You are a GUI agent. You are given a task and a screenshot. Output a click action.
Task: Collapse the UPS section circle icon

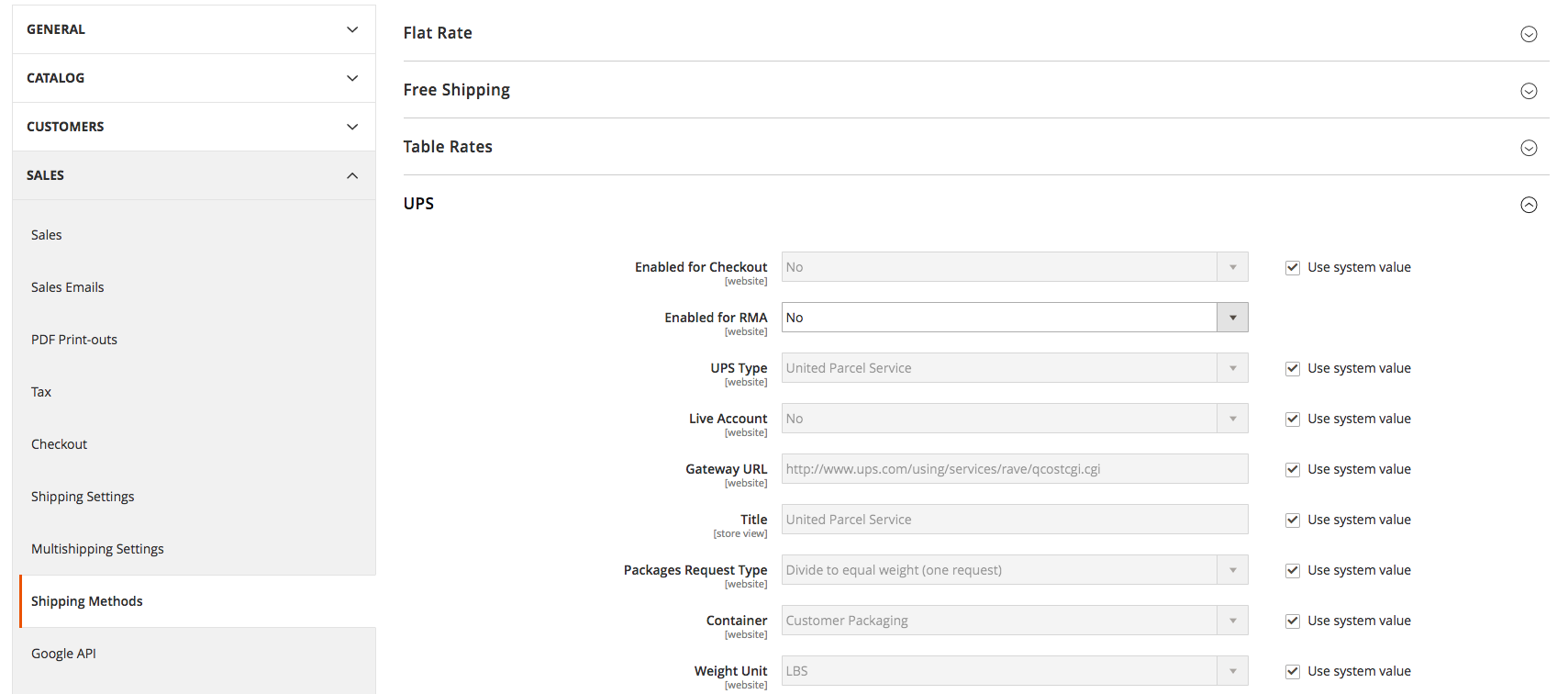[x=1529, y=205]
